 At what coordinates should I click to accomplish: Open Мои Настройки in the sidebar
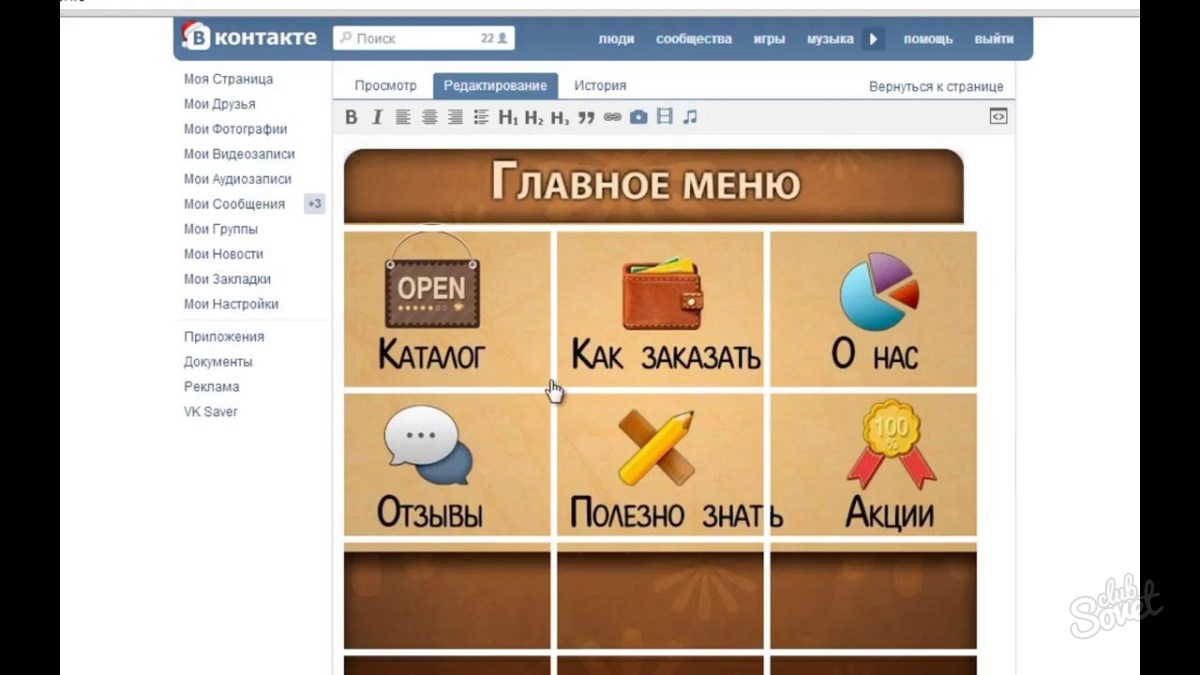tap(231, 304)
